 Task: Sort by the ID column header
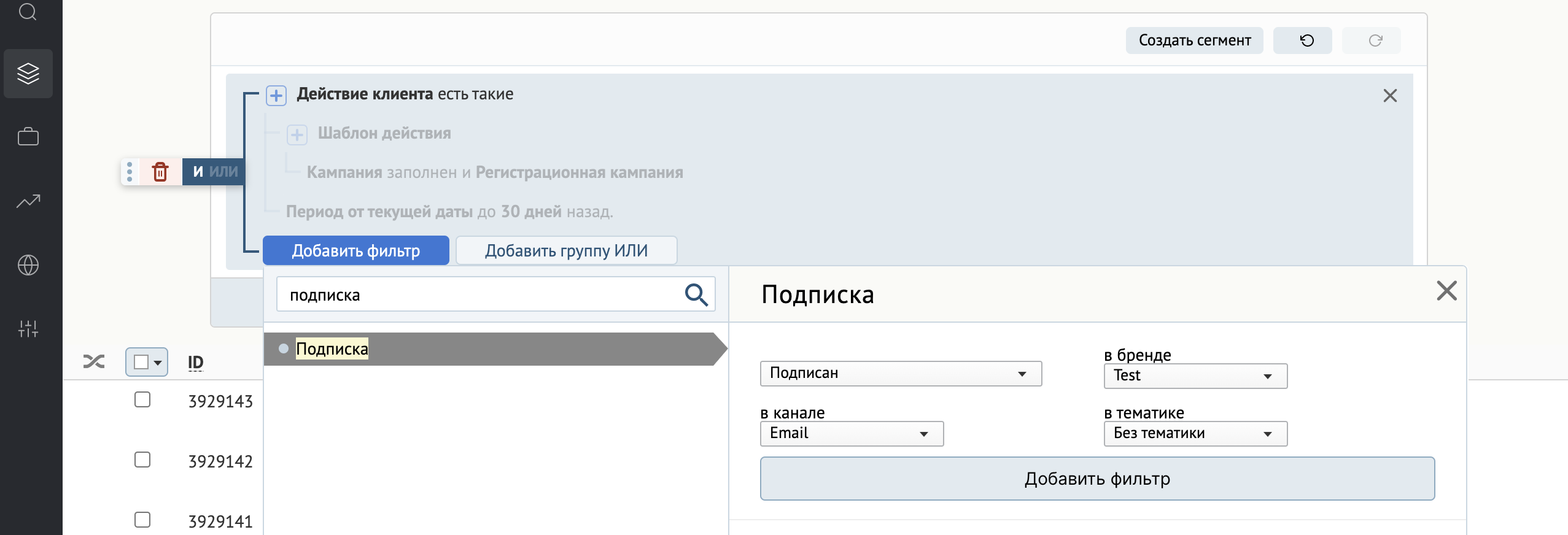coord(195,362)
